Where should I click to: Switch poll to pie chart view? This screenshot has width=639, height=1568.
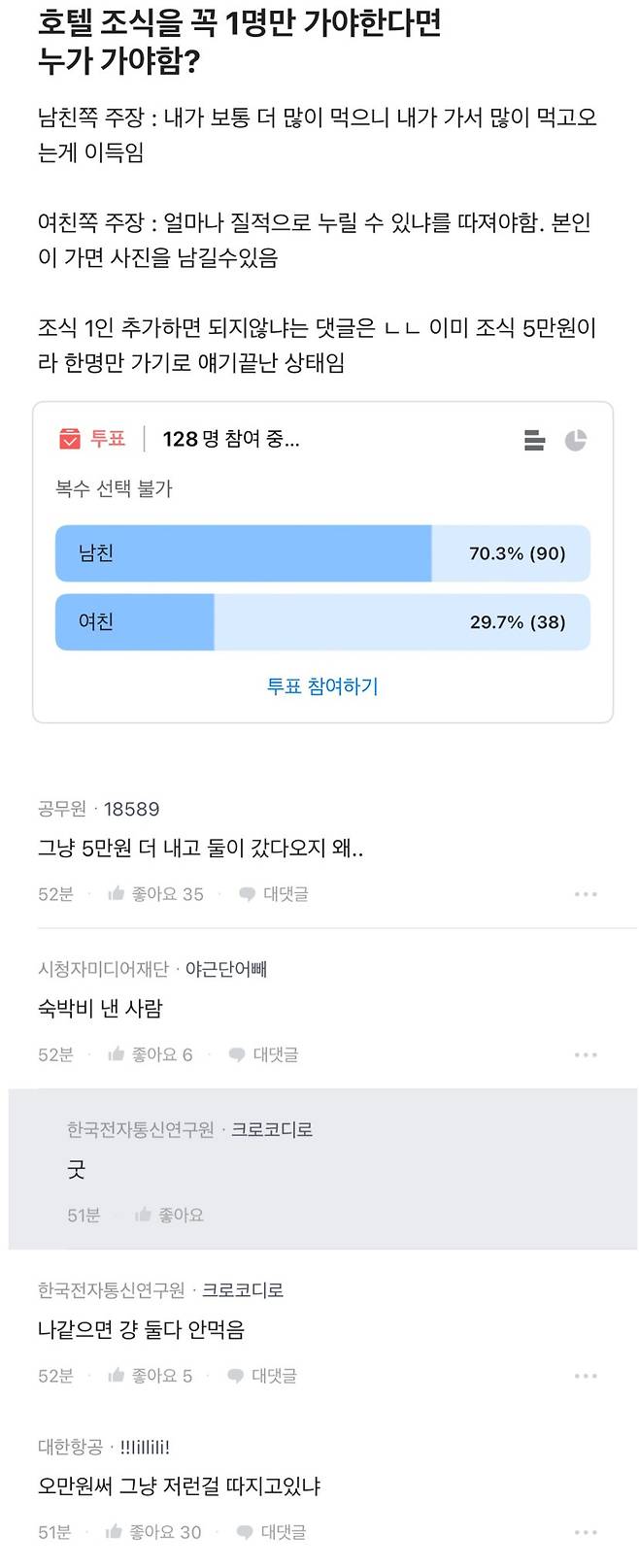coord(576,440)
